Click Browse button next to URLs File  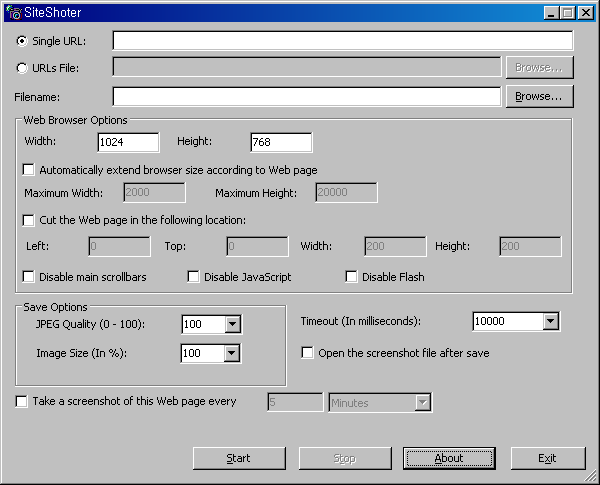click(x=540, y=67)
